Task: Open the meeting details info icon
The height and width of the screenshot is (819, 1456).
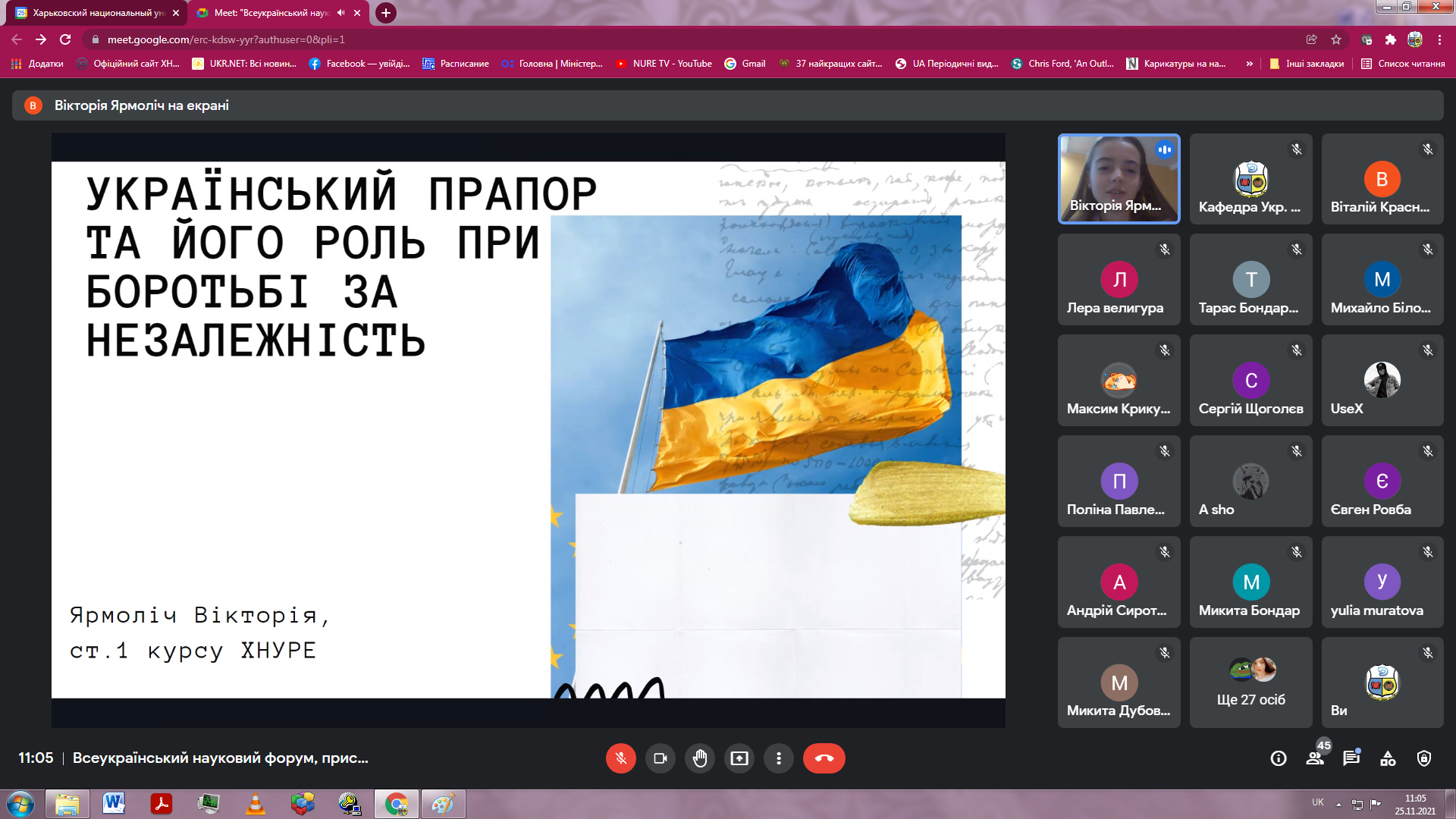Action: 1279,758
